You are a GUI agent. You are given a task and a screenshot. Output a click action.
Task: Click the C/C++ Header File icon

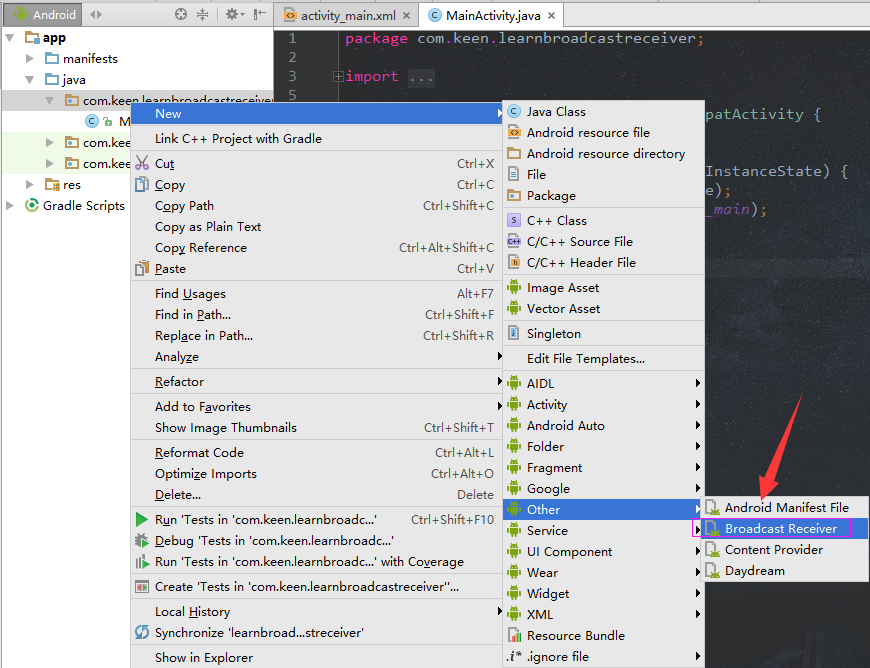click(x=514, y=262)
